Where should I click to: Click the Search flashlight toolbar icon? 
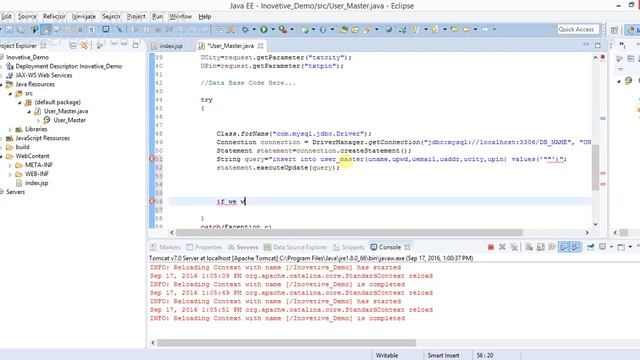click(367, 29)
